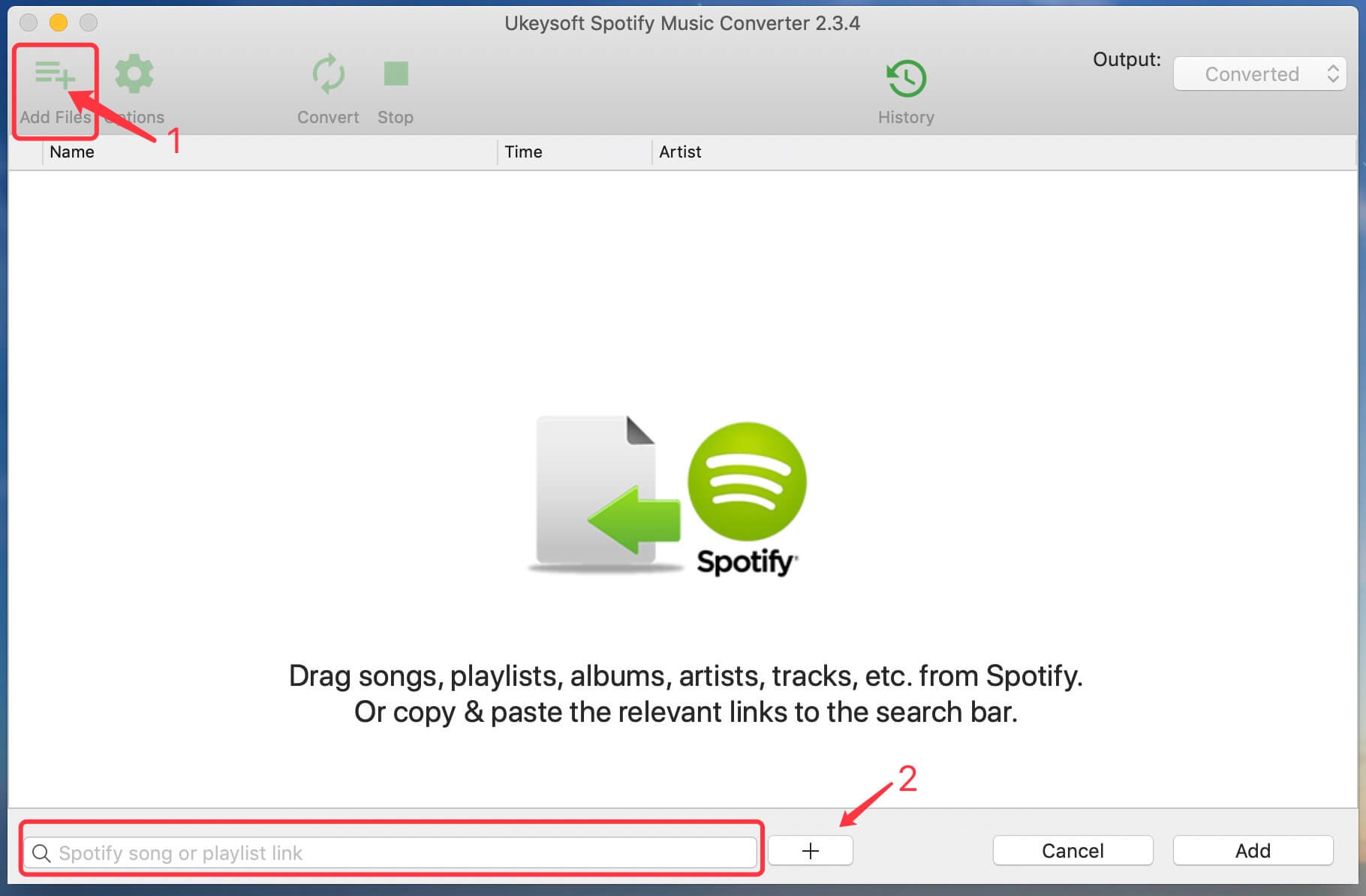Sort by the Artist column header
1366x896 pixels.
(680, 152)
